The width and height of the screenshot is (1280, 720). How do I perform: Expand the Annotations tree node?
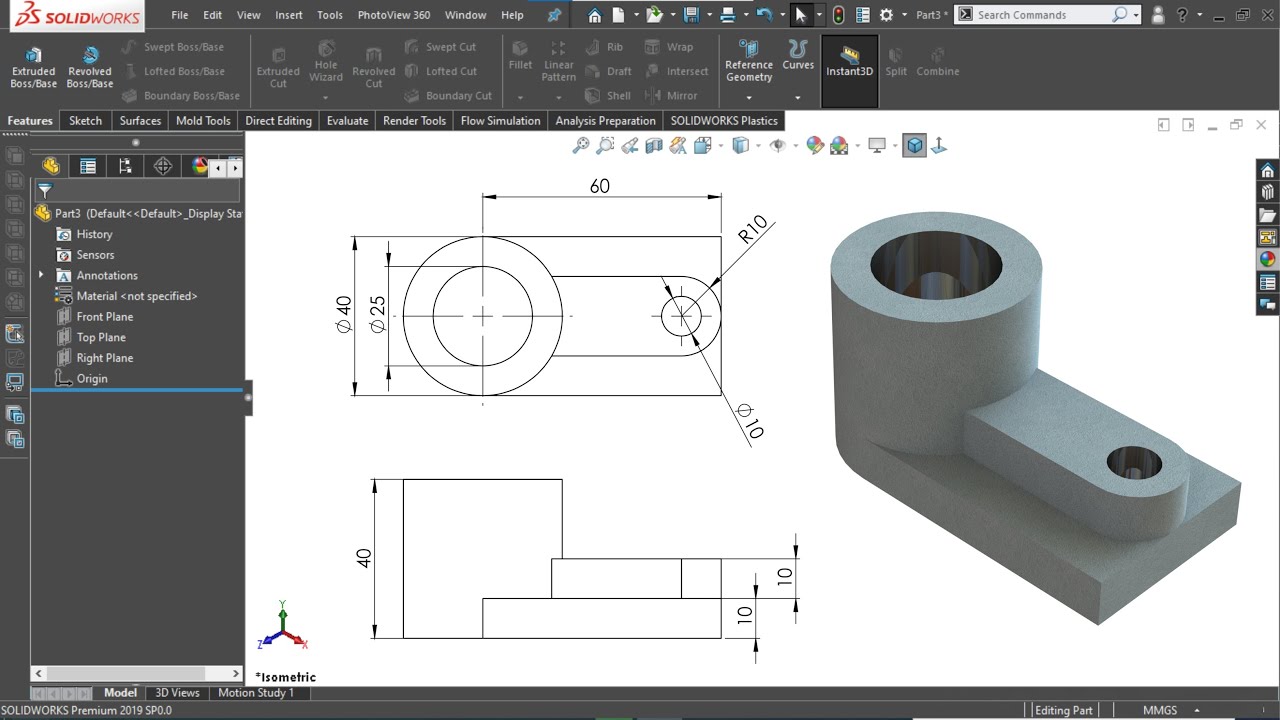pos(41,275)
